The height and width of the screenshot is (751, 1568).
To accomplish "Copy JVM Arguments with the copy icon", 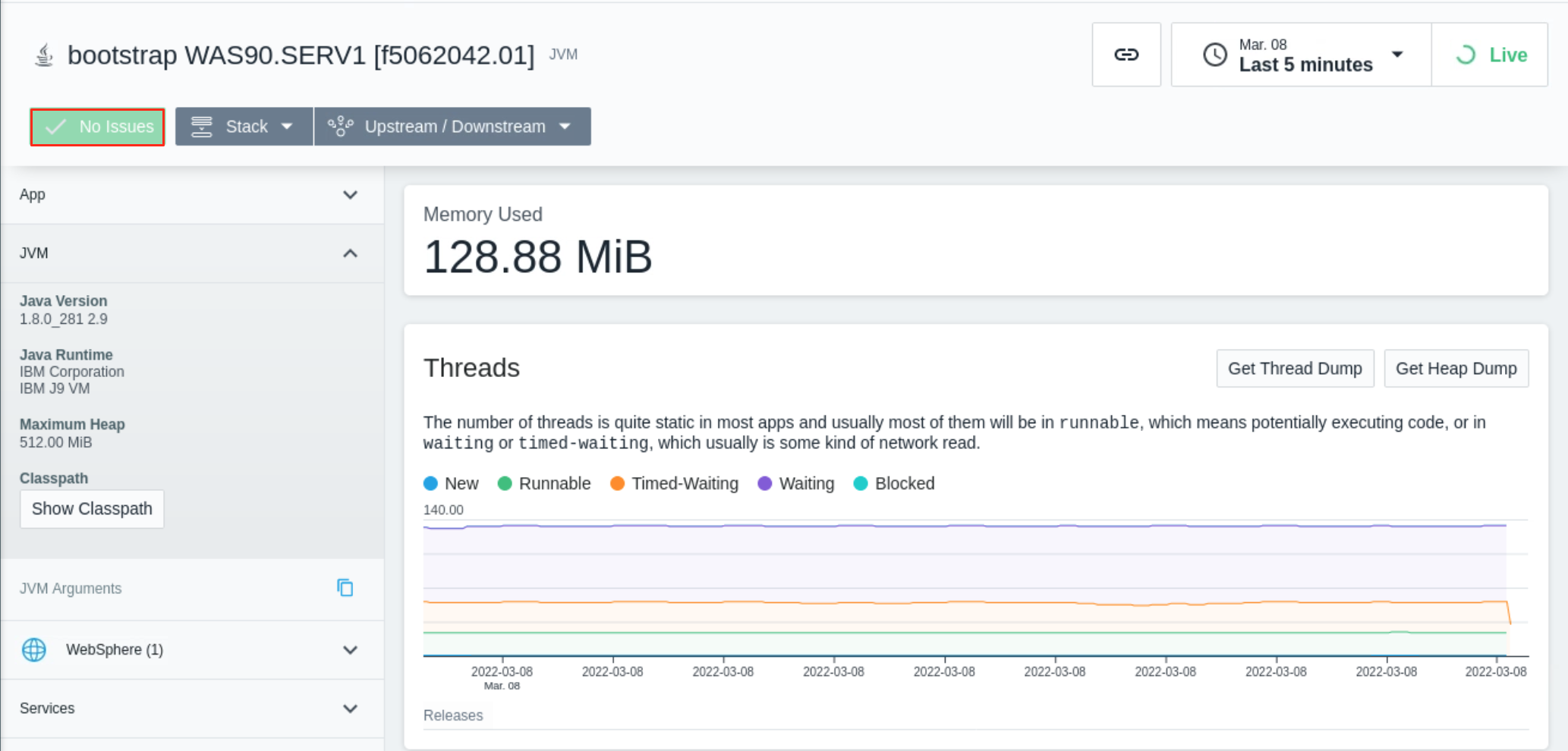I will pyautogui.click(x=345, y=588).
